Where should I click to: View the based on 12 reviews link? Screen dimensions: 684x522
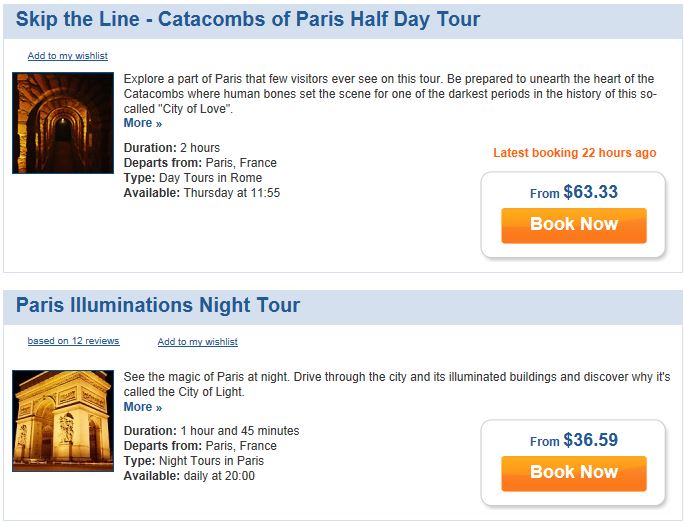73,341
